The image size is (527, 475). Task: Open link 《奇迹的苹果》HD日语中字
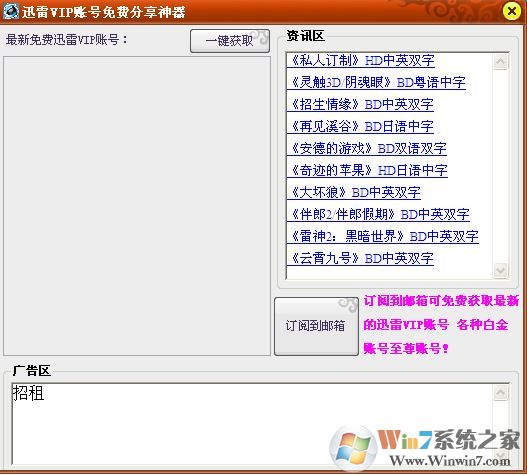coord(368,170)
